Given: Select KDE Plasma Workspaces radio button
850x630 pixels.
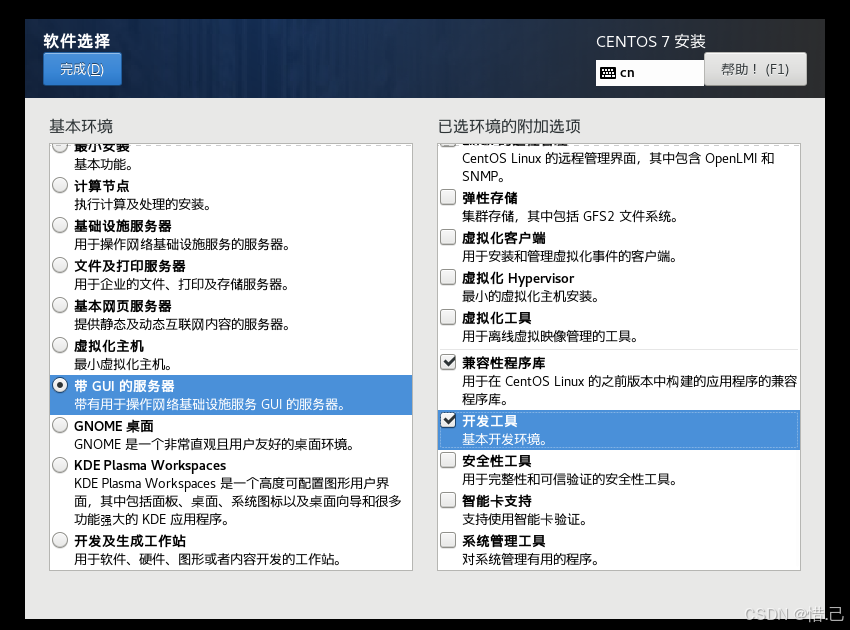Looking at the screenshot, I should [x=60, y=465].
